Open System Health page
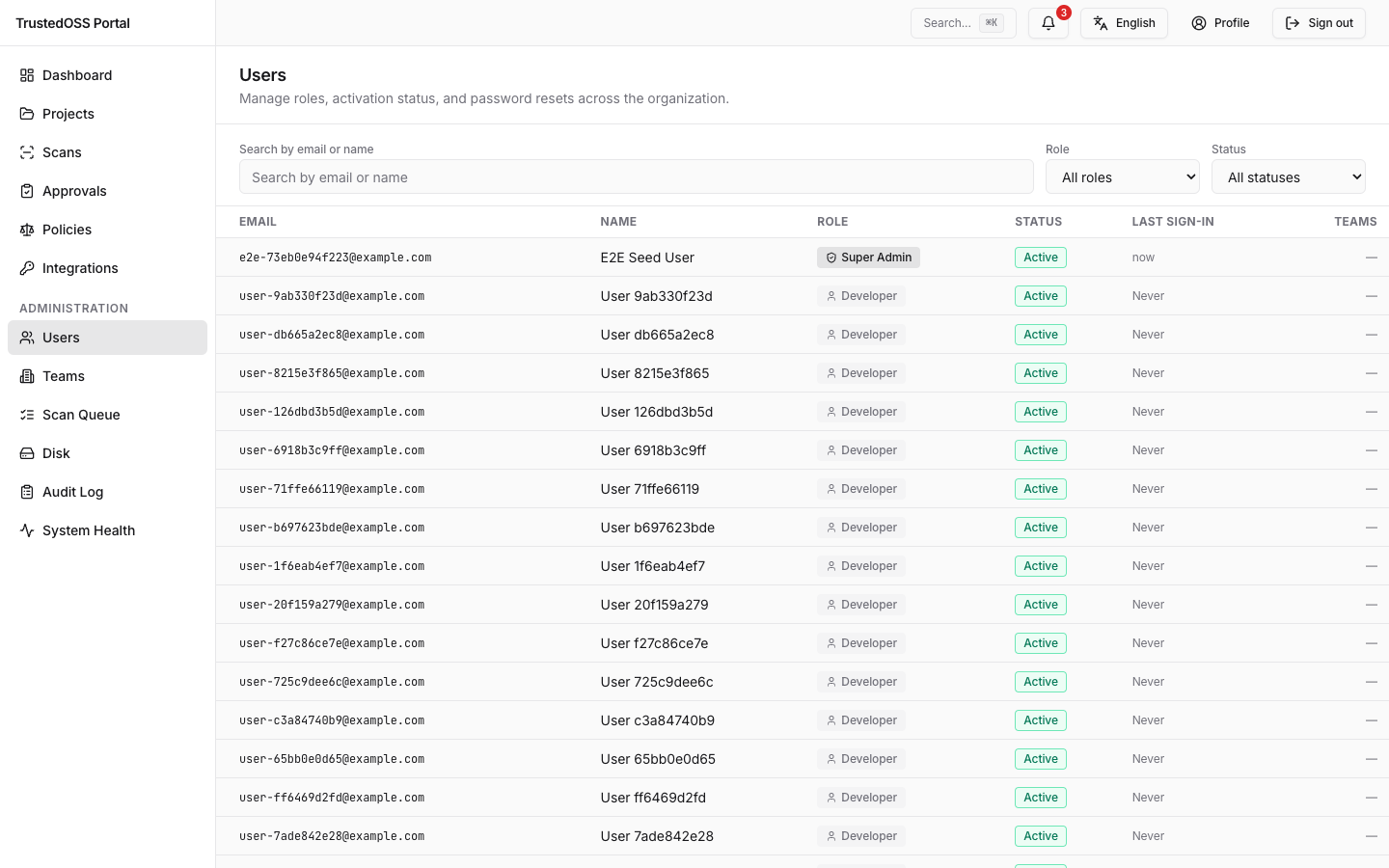The image size is (1389, 868). (x=107, y=530)
